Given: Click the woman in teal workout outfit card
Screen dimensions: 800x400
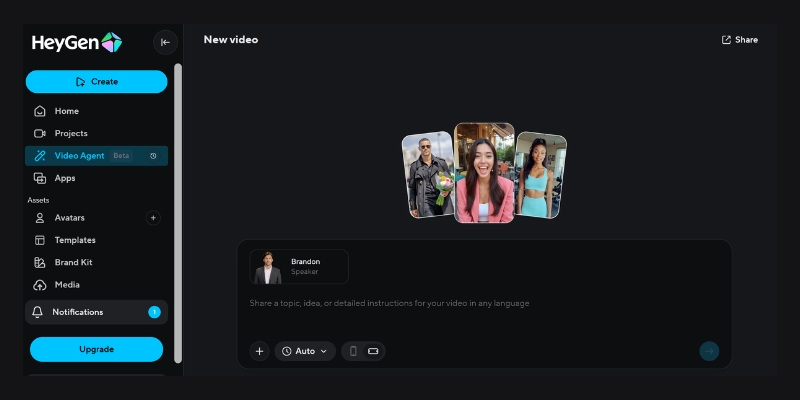Looking at the screenshot, I should [540, 174].
